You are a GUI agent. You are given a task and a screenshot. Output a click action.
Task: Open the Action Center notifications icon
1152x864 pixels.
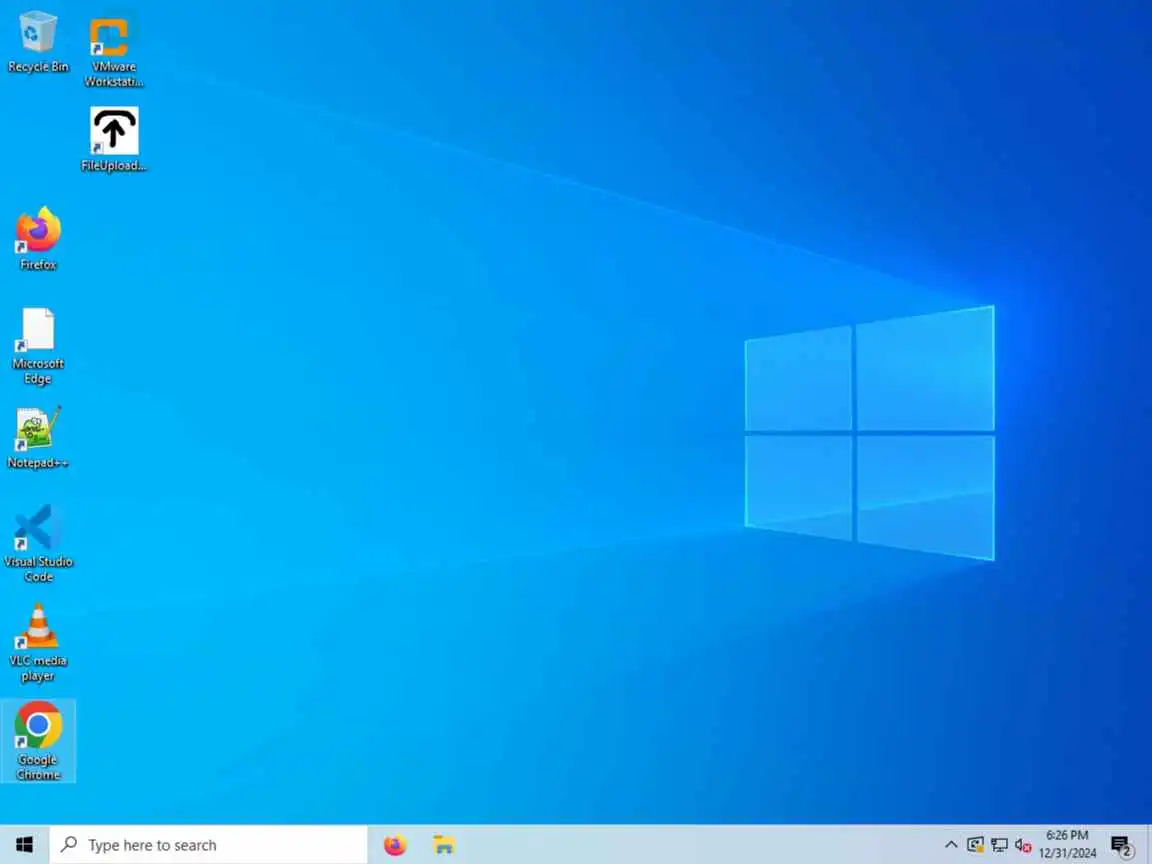(x=1122, y=846)
